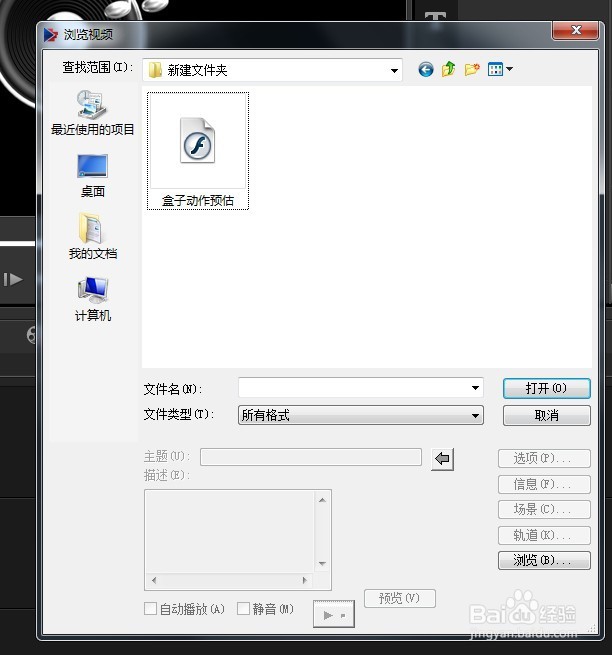Click the description box scroll right arrow

pos(305,580)
